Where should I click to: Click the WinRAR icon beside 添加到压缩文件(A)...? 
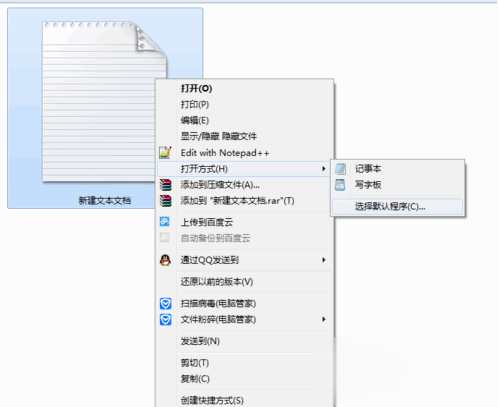click(165, 185)
